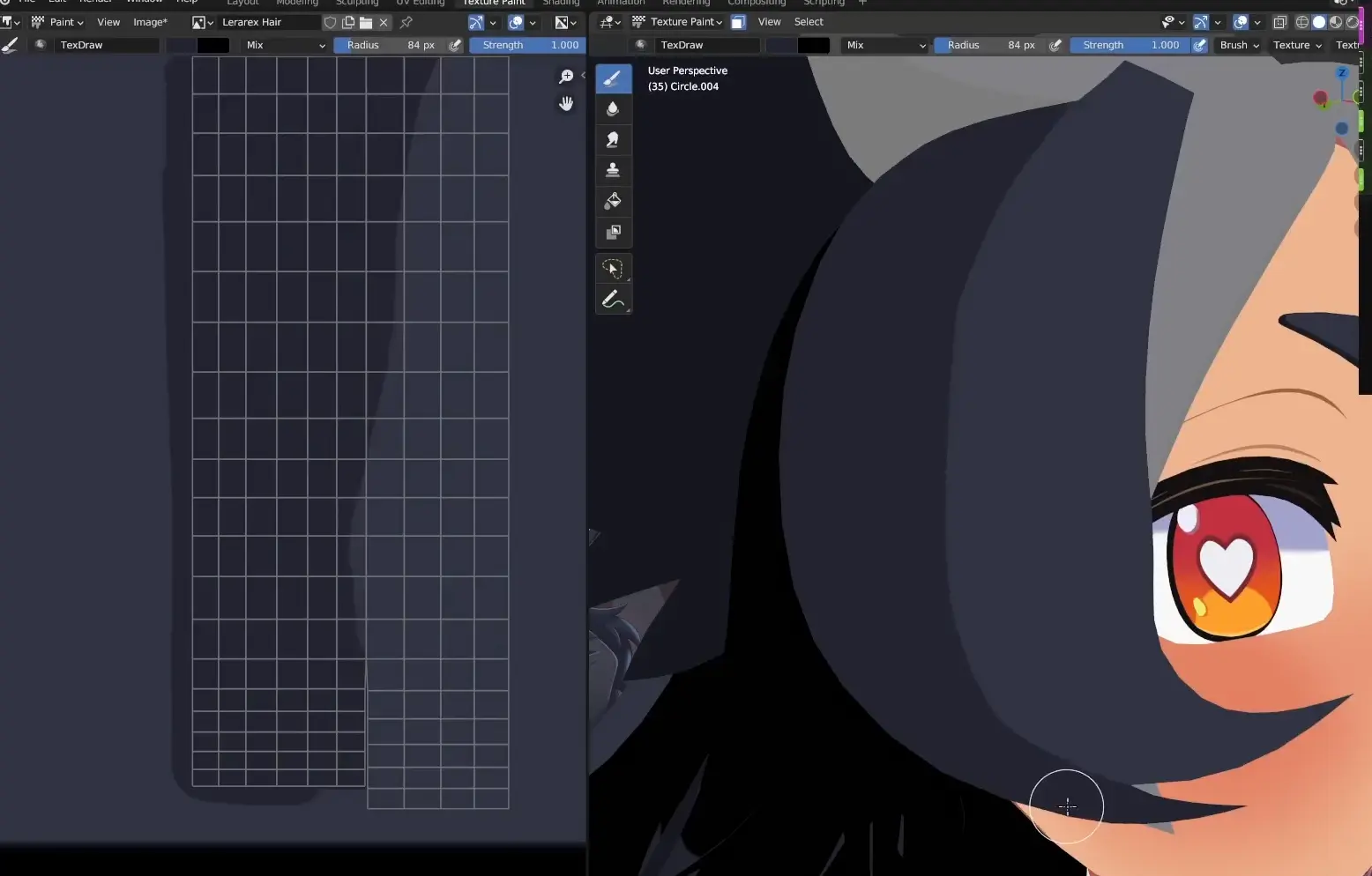The height and width of the screenshot is (876, 1372).
Task: Click the pan hand icon in image editor
Action: click(x=566, y=104)
